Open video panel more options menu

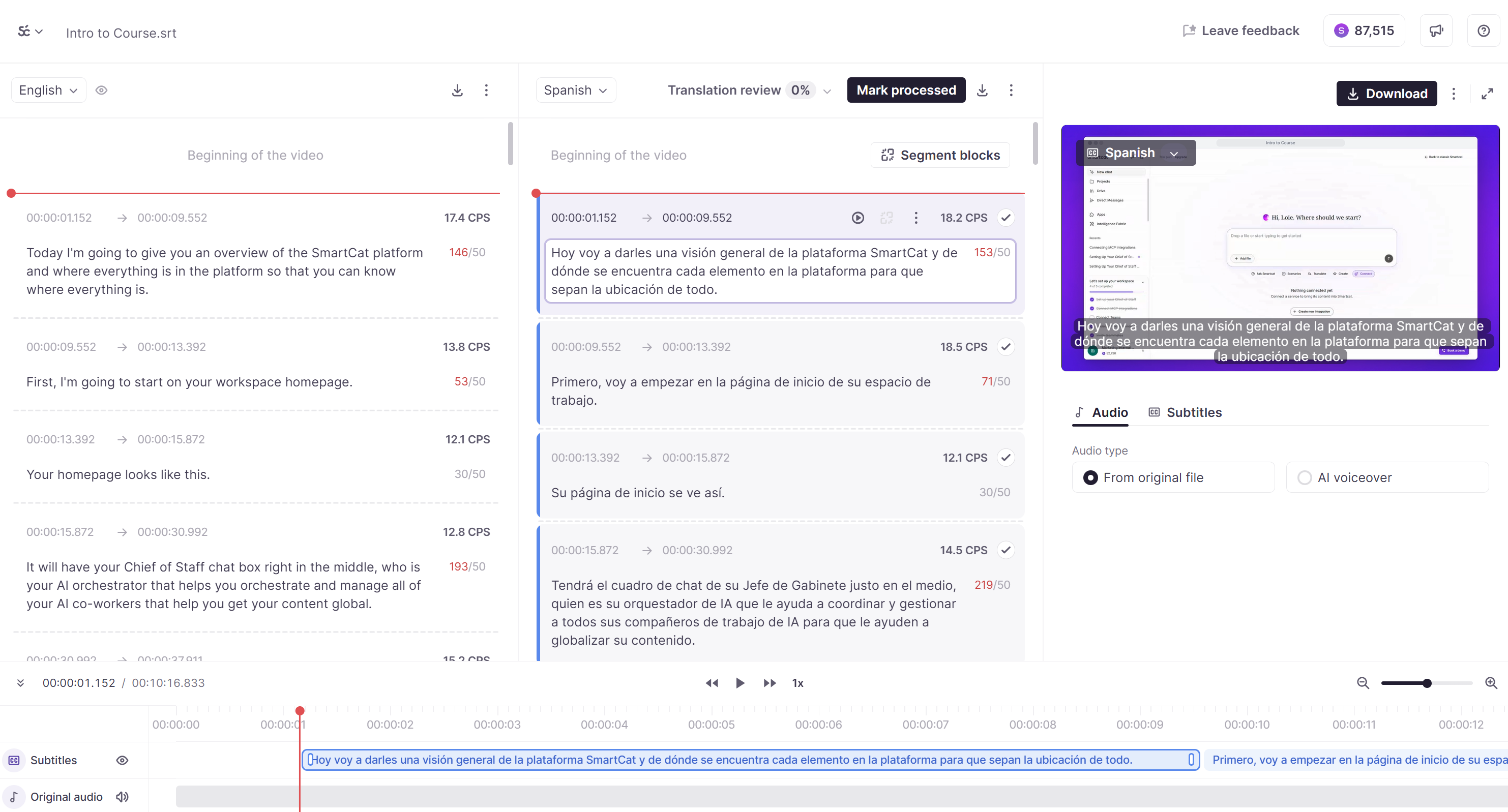[1454, 94]
